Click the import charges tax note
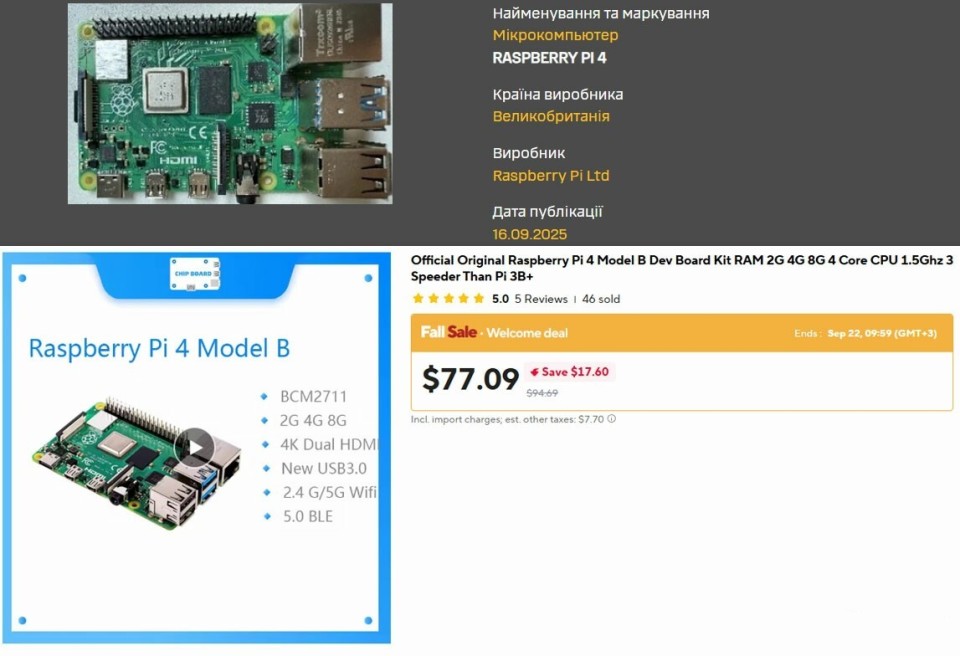 pos(507,420)
